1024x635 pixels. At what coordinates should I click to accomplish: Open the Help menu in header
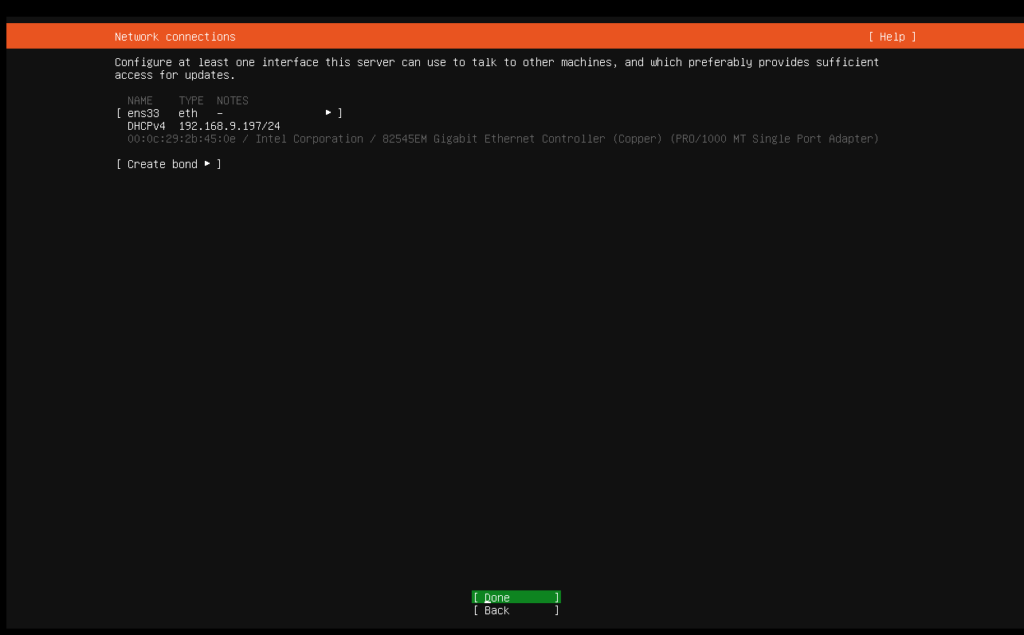pyautogui.click(x=892, y=37)
